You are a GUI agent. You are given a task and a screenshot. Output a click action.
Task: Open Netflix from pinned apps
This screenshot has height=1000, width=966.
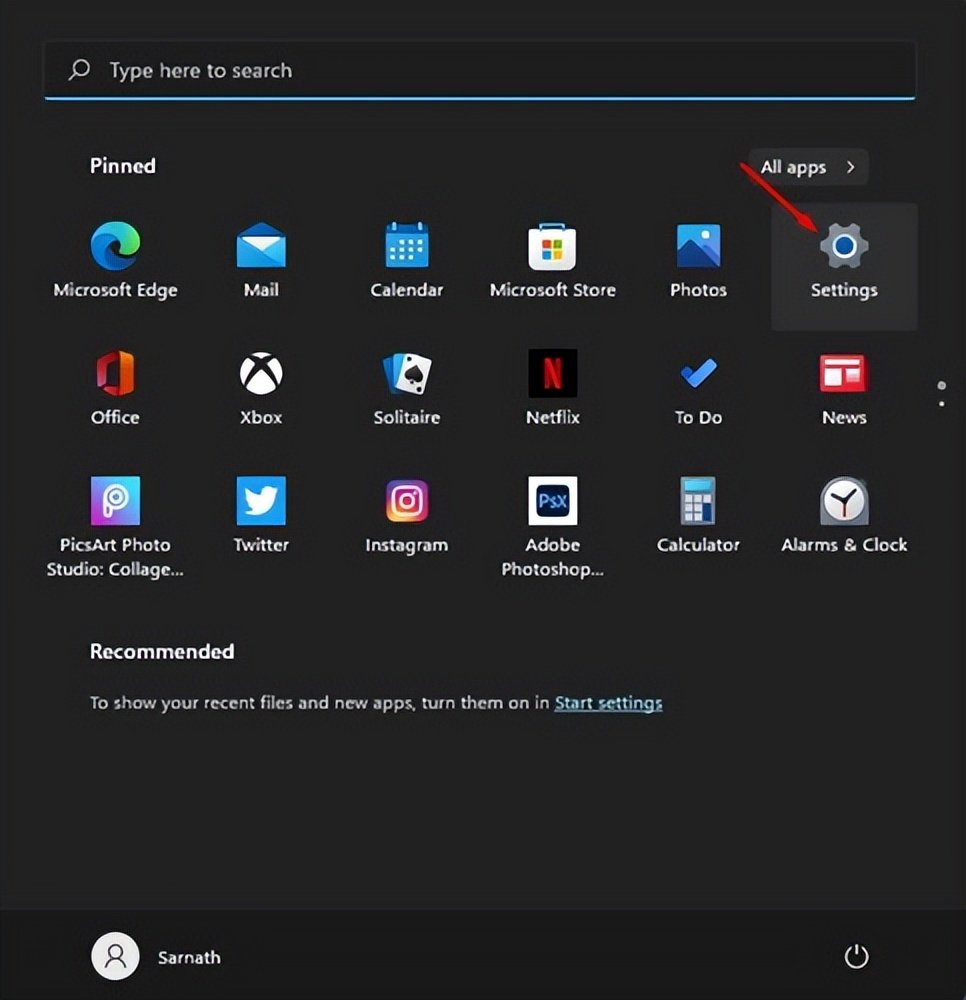553,389
